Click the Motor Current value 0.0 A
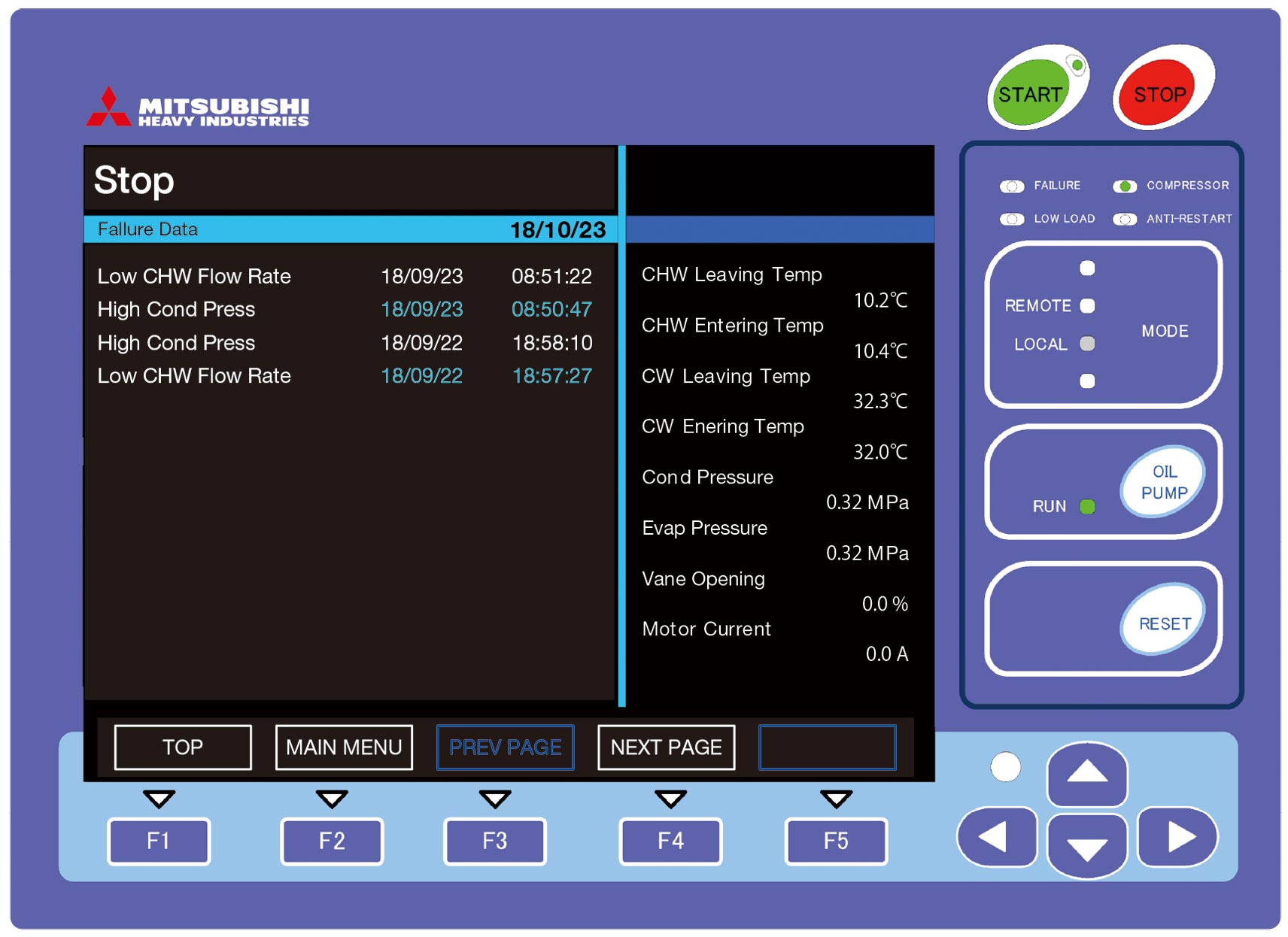This screenshot has height=937, width=1288. click(886, 653)
